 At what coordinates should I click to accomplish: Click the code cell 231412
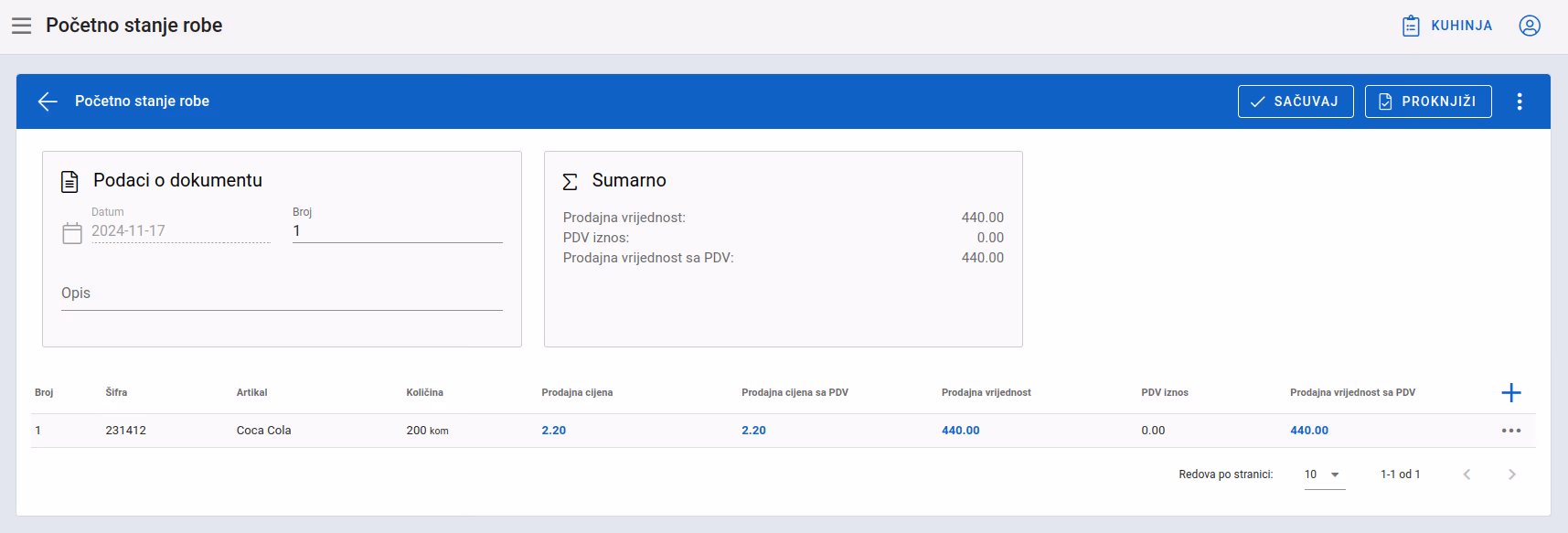coord(125,431)
